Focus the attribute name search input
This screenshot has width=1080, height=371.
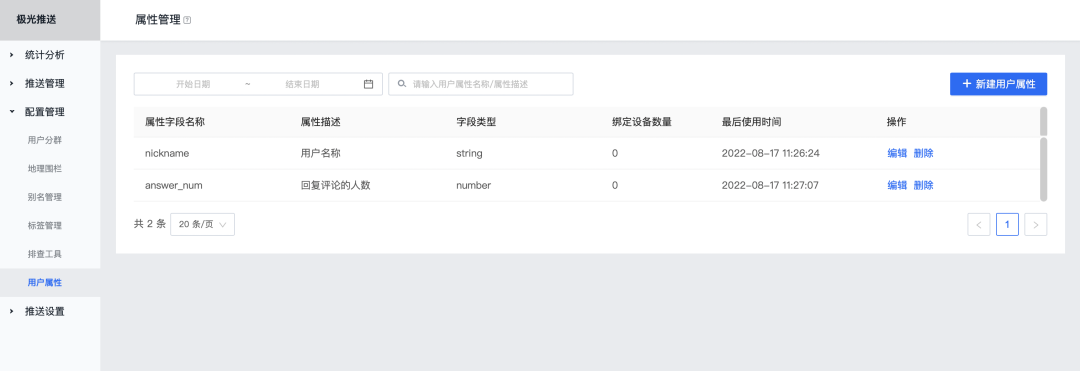(x=481, y=84)
